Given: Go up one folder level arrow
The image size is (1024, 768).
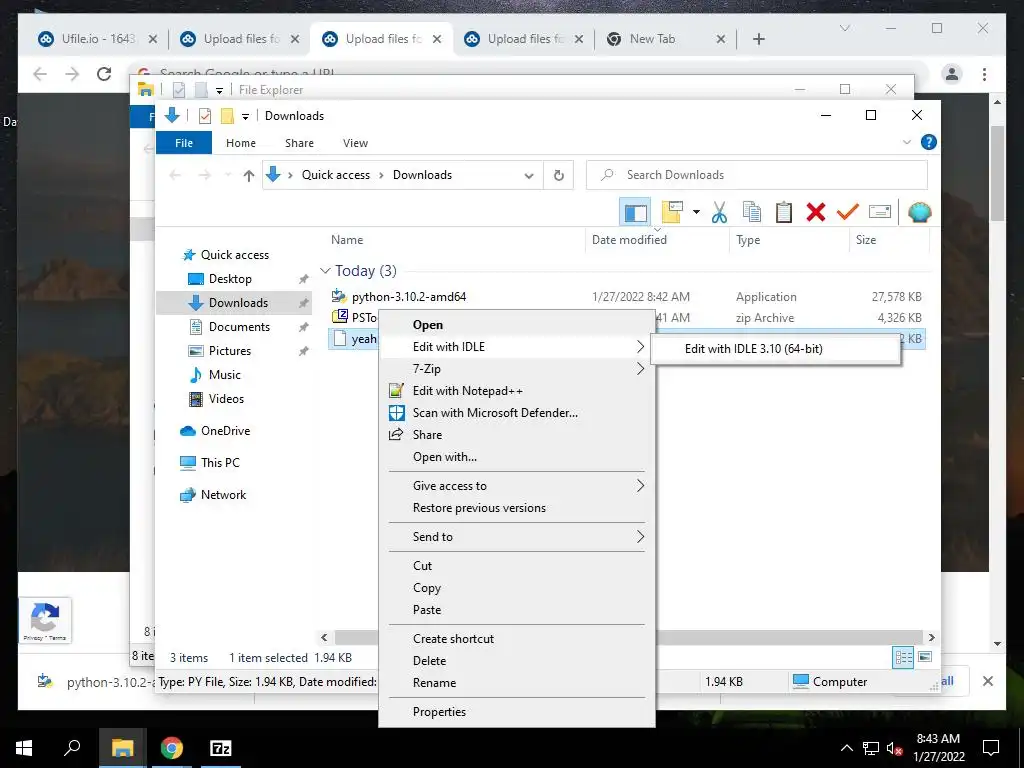Looking at the screenshot, I should coord(248,175).
